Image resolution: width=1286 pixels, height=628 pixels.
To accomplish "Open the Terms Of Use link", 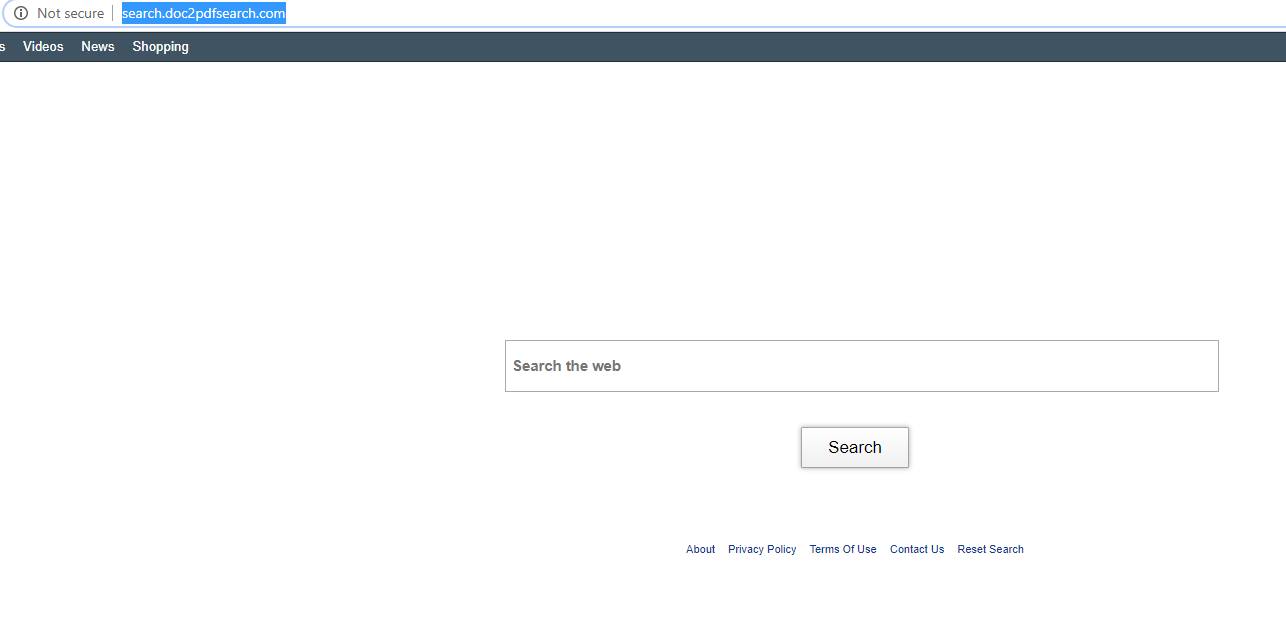I will click(x=843, y=549).
